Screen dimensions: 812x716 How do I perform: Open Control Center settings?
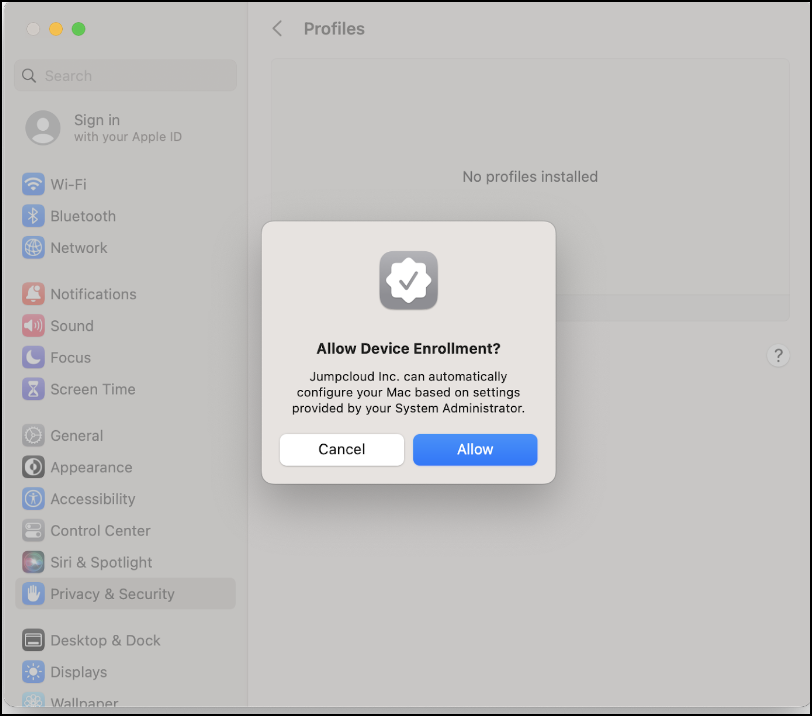click(x=100, y=531)
